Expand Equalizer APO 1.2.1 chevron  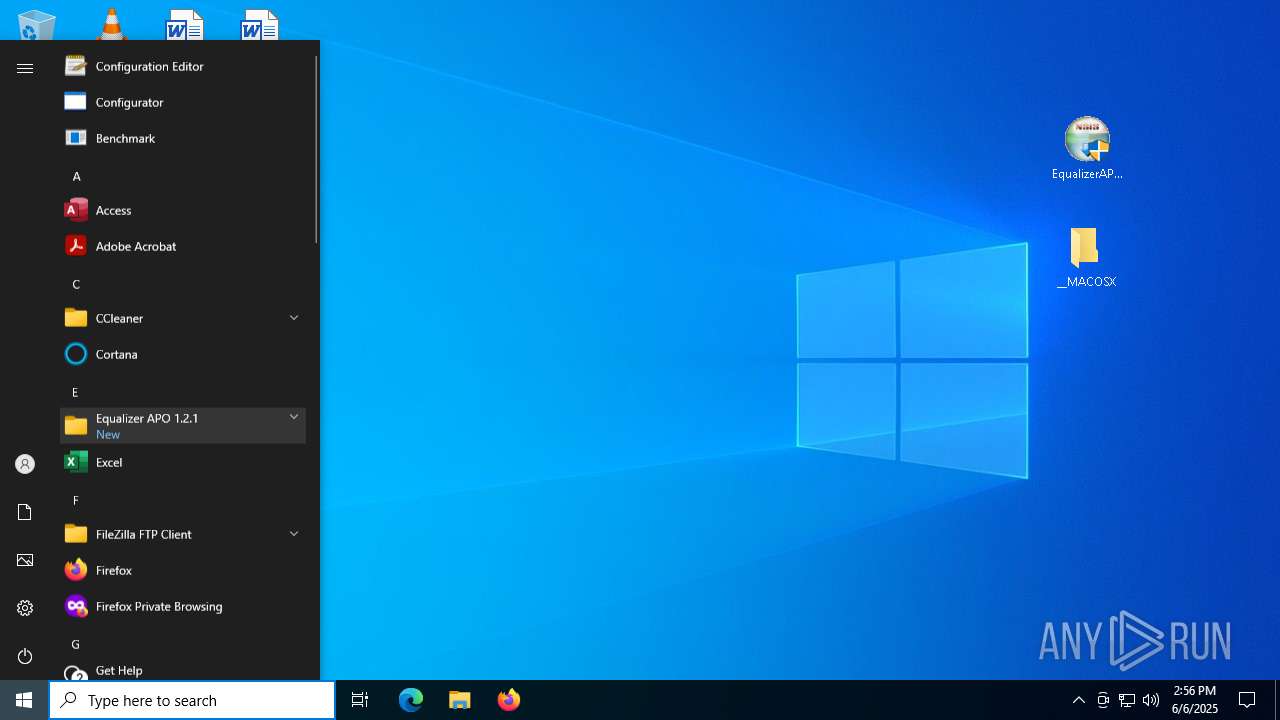click(294, 417)
